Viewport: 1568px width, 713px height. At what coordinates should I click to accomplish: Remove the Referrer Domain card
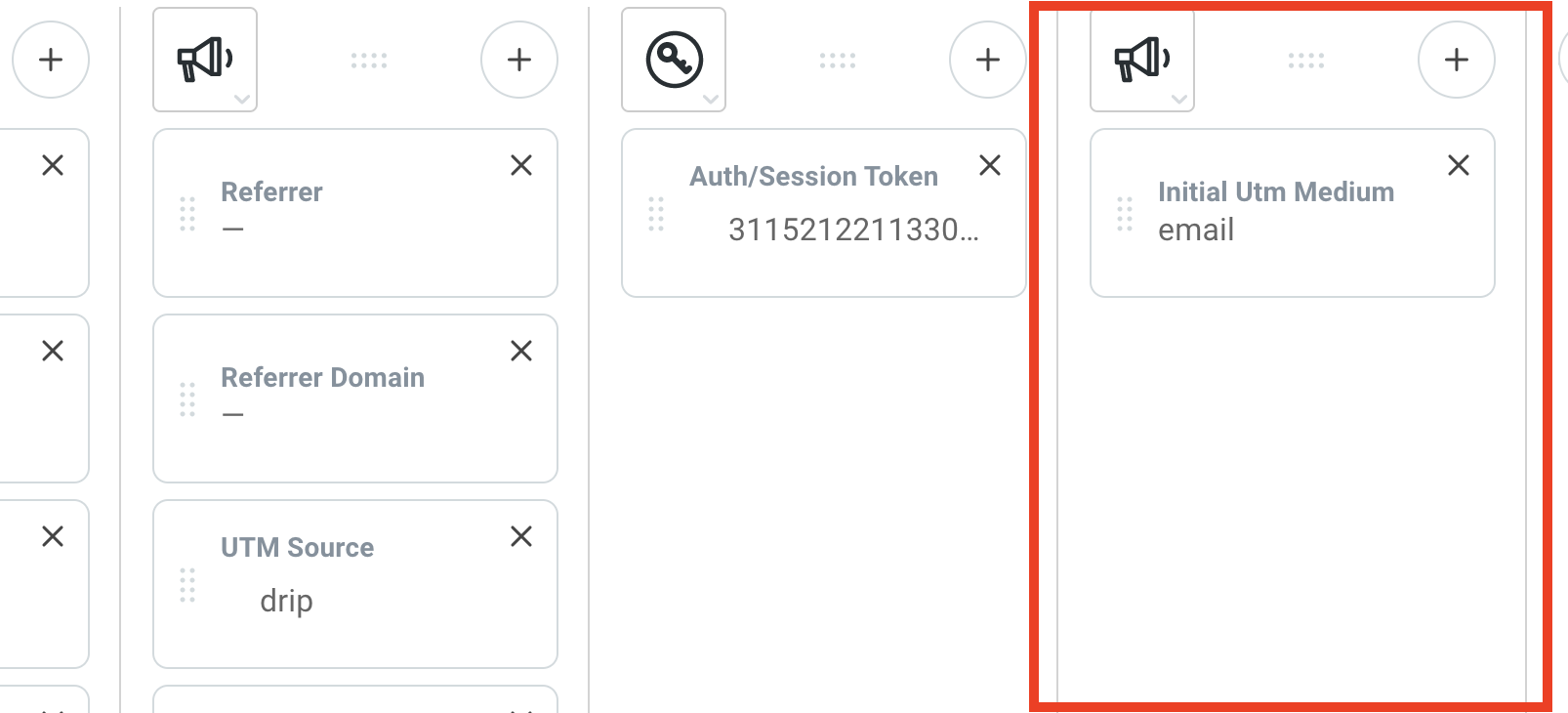pyautogui.click(x=521, y=352)
